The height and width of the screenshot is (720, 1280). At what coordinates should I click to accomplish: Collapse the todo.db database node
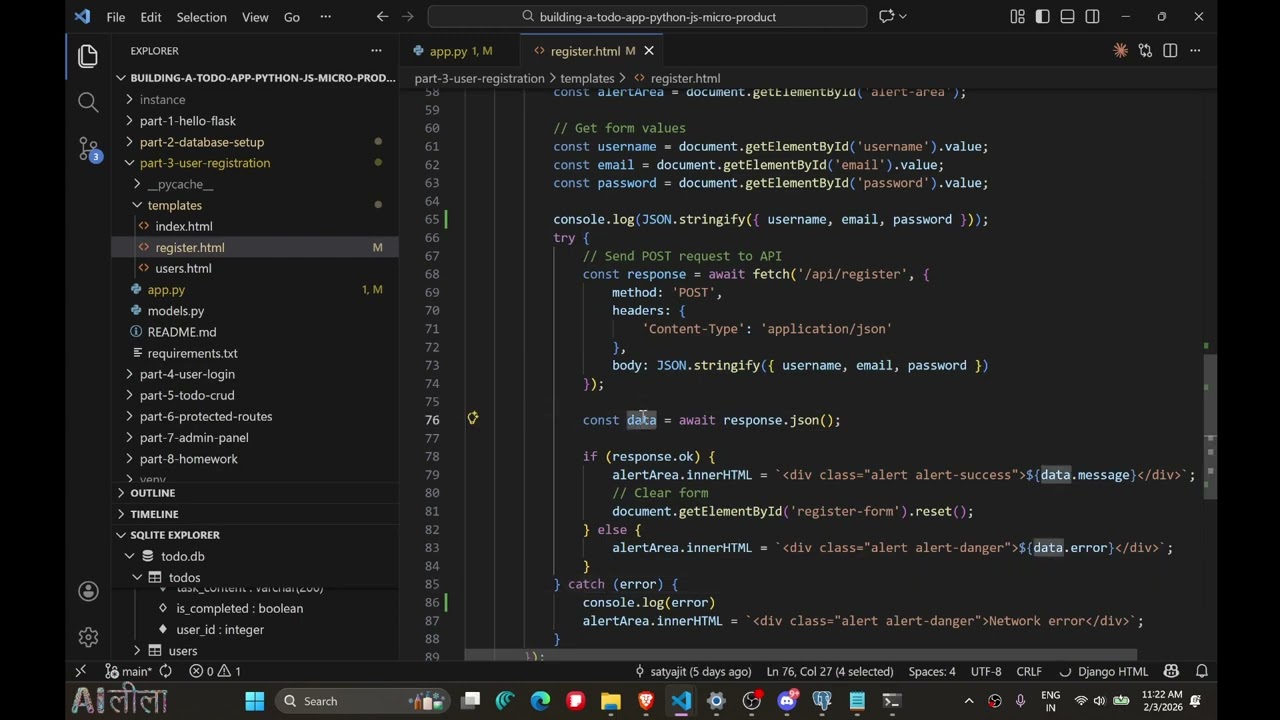click(129, 556)
